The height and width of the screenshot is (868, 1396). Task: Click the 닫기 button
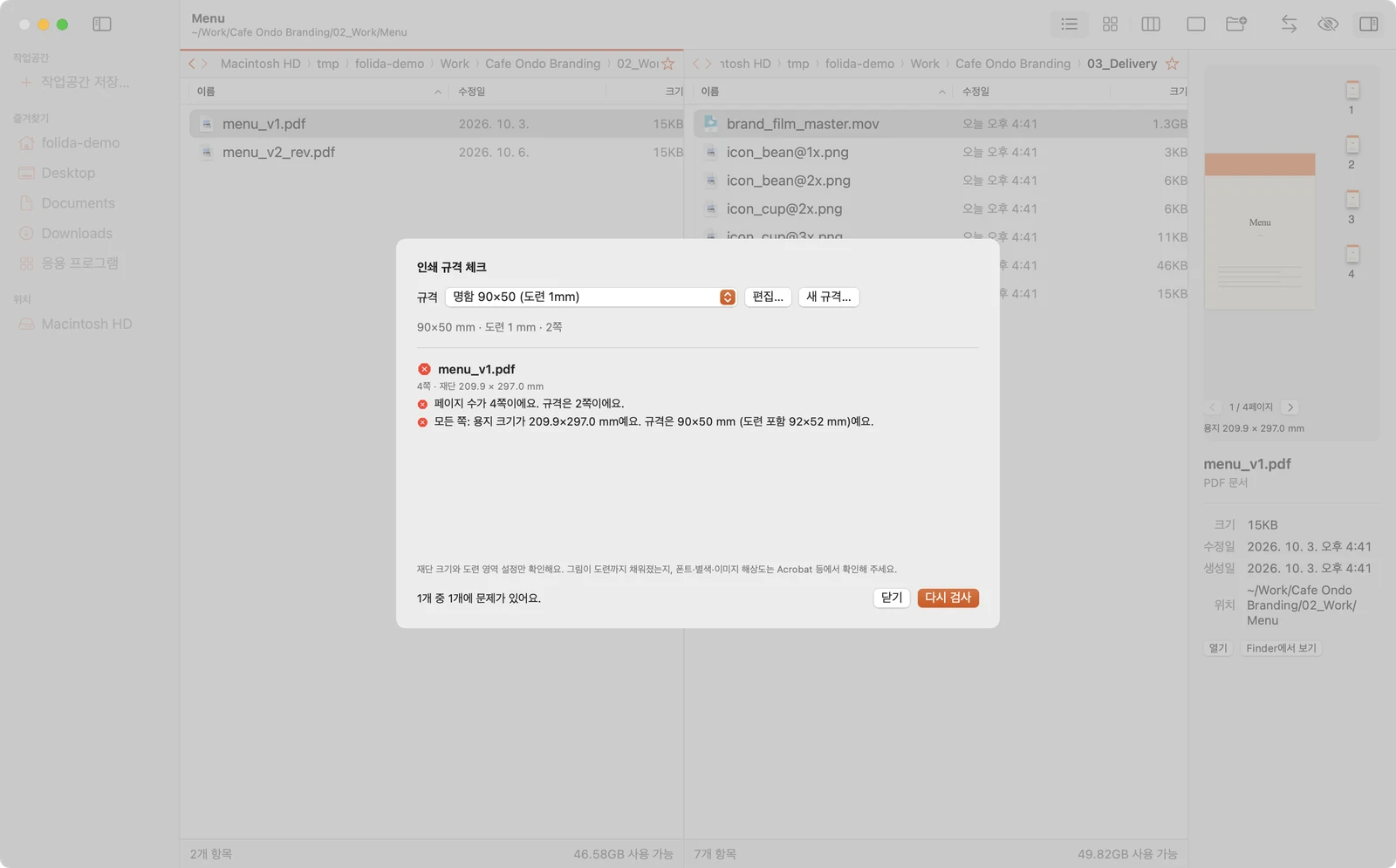pyautogui.click(x=892, y=598)
